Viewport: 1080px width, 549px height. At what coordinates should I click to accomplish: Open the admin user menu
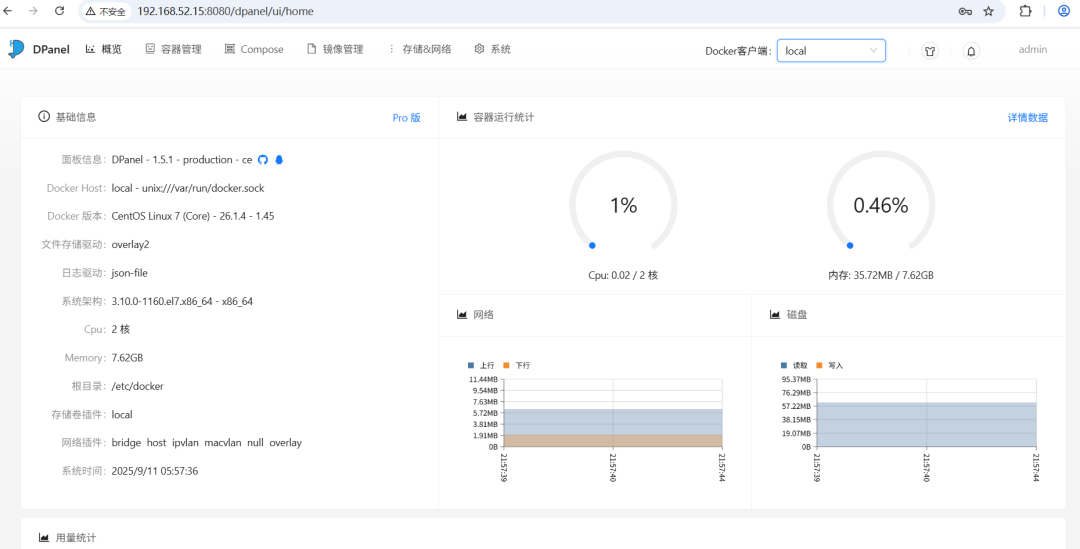pyautogui.click(x=1032, y=50)
